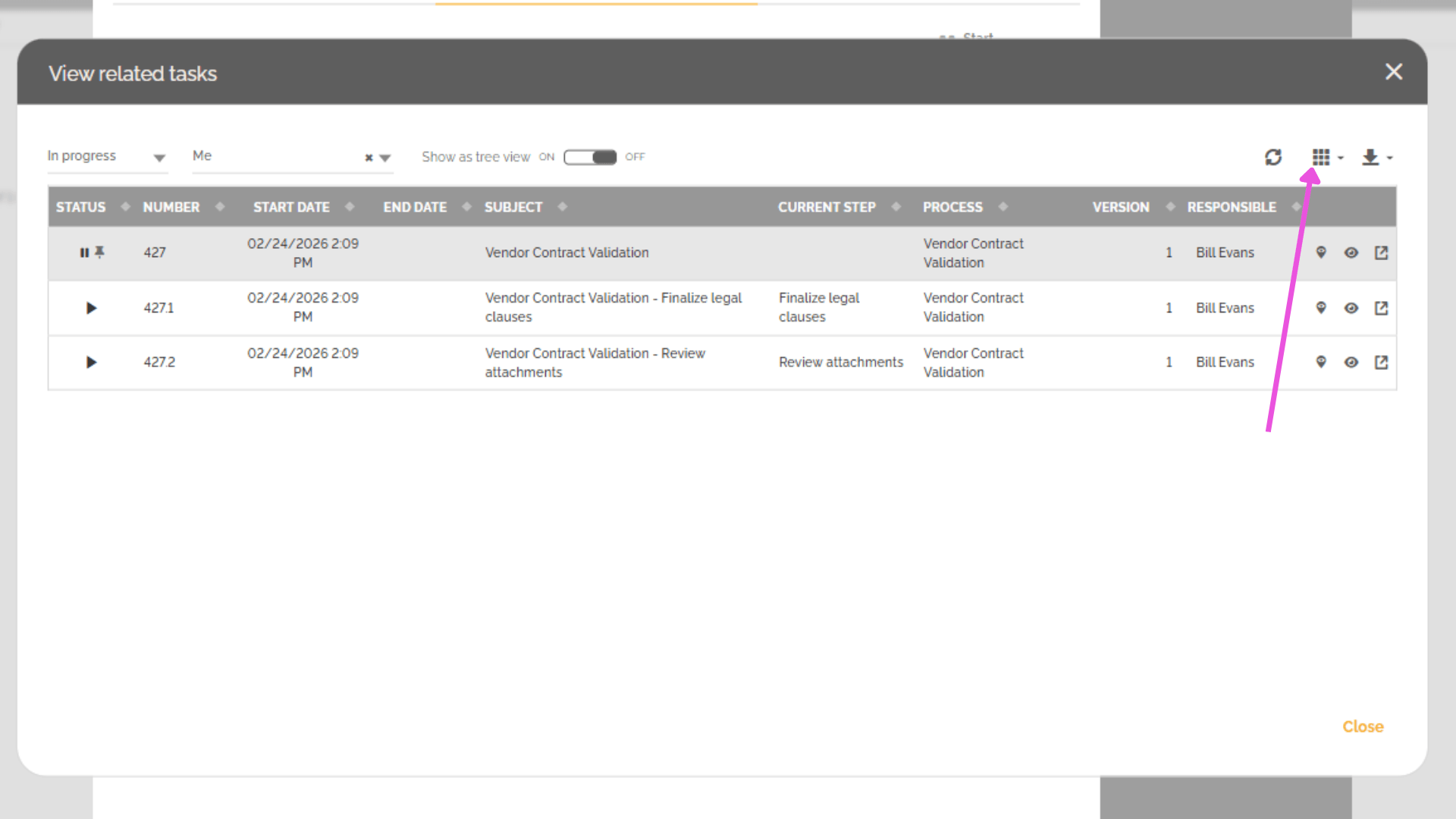The height and width of the screenshot is (819, 1456).
Task: Sort by the SUBJECT column header
Action: coord(513,207)
